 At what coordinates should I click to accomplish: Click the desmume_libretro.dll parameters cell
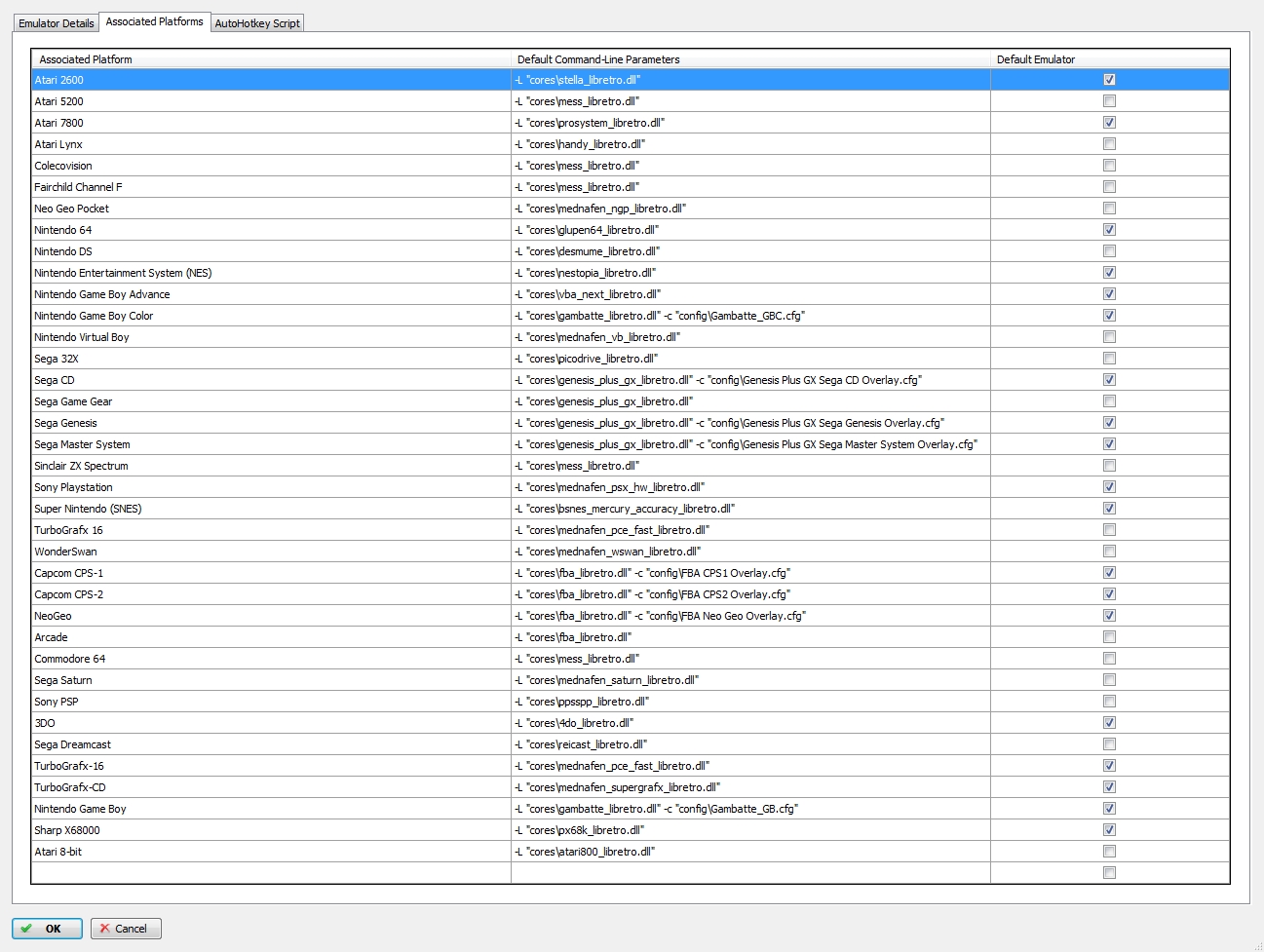(x=750, y=251)
